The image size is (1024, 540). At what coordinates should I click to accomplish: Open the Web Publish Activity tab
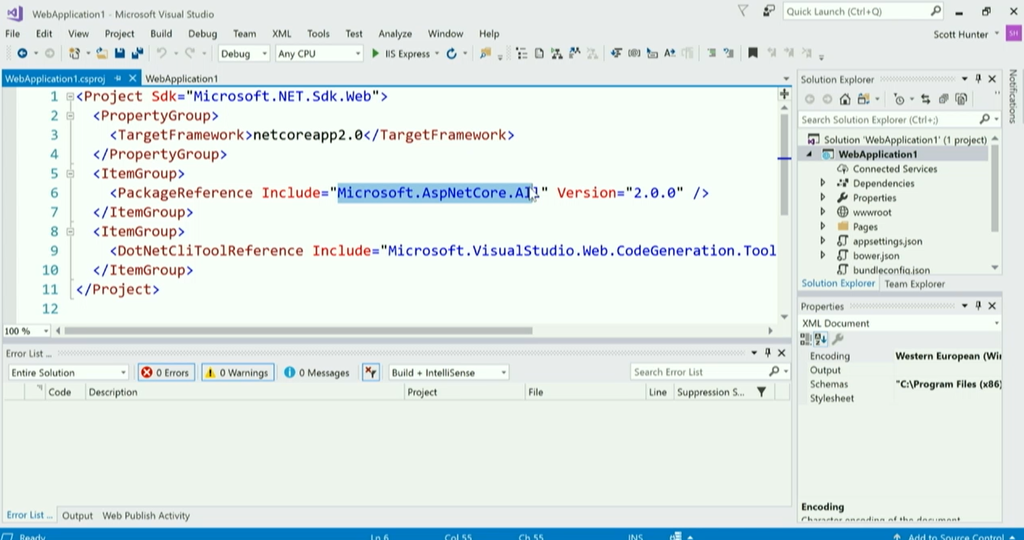(146, 516)
